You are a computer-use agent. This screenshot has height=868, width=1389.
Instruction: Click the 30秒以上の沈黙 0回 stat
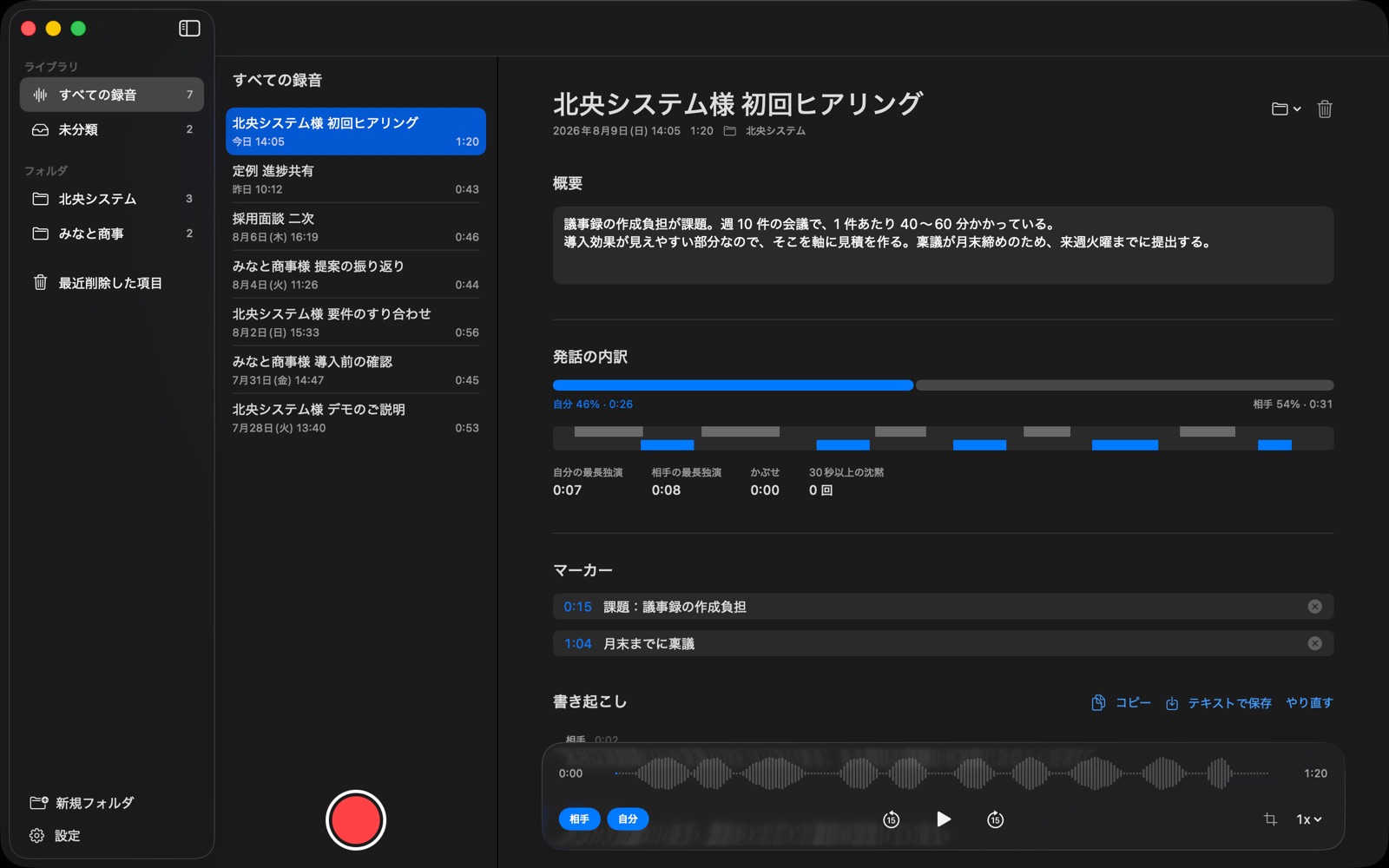pyautogui.click(x=846, y=482)
